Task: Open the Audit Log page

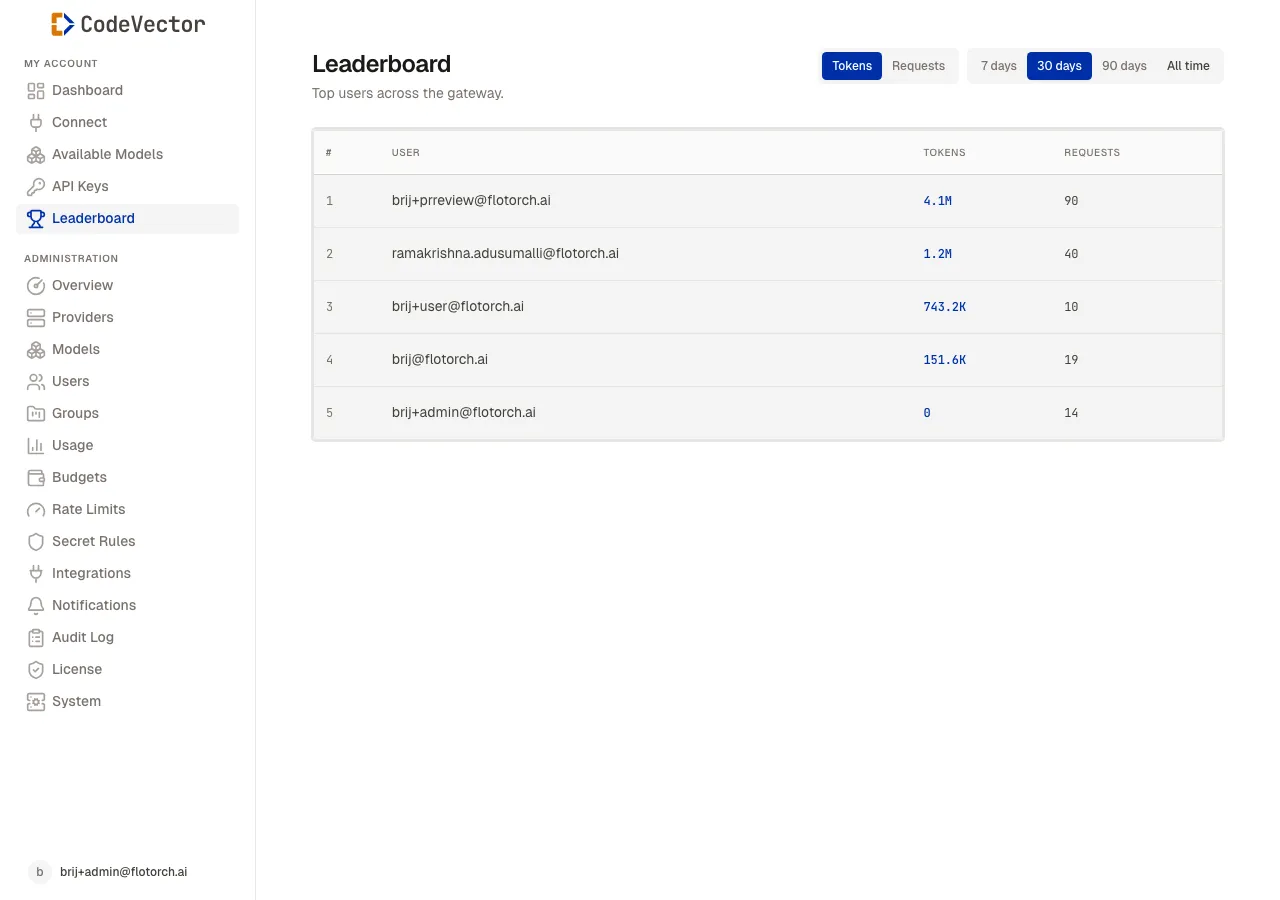Action: click(x=128, y=637)
